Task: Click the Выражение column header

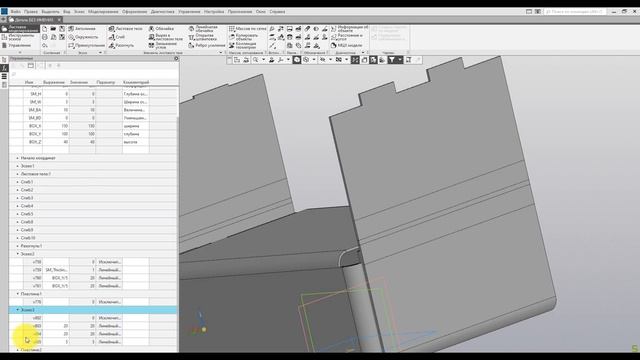Action: click(54, 82)
